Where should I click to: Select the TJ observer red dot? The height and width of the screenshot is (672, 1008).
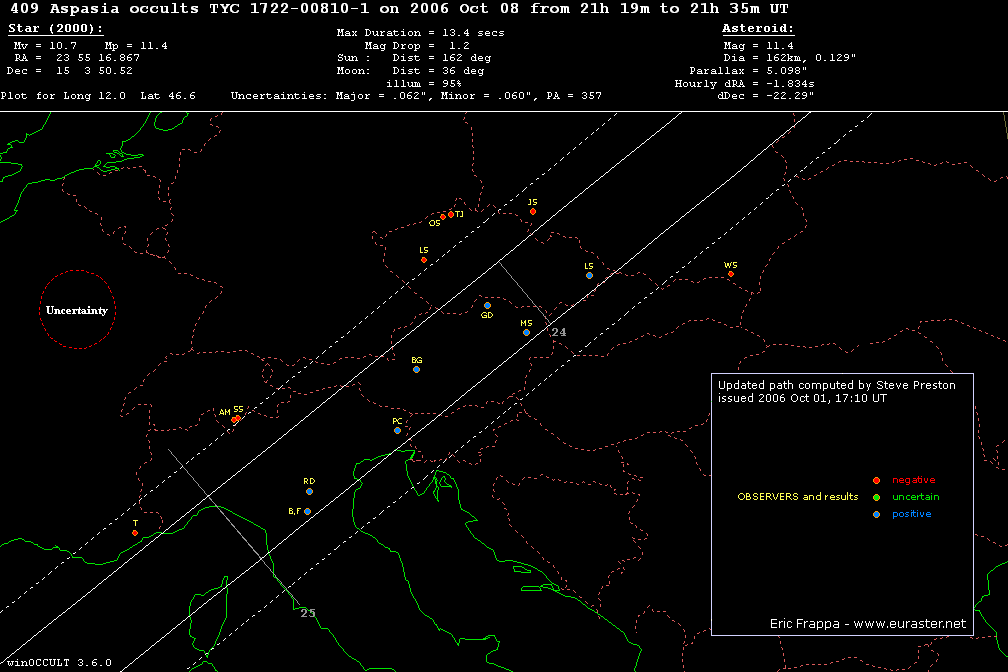click(x=451, y=214)
